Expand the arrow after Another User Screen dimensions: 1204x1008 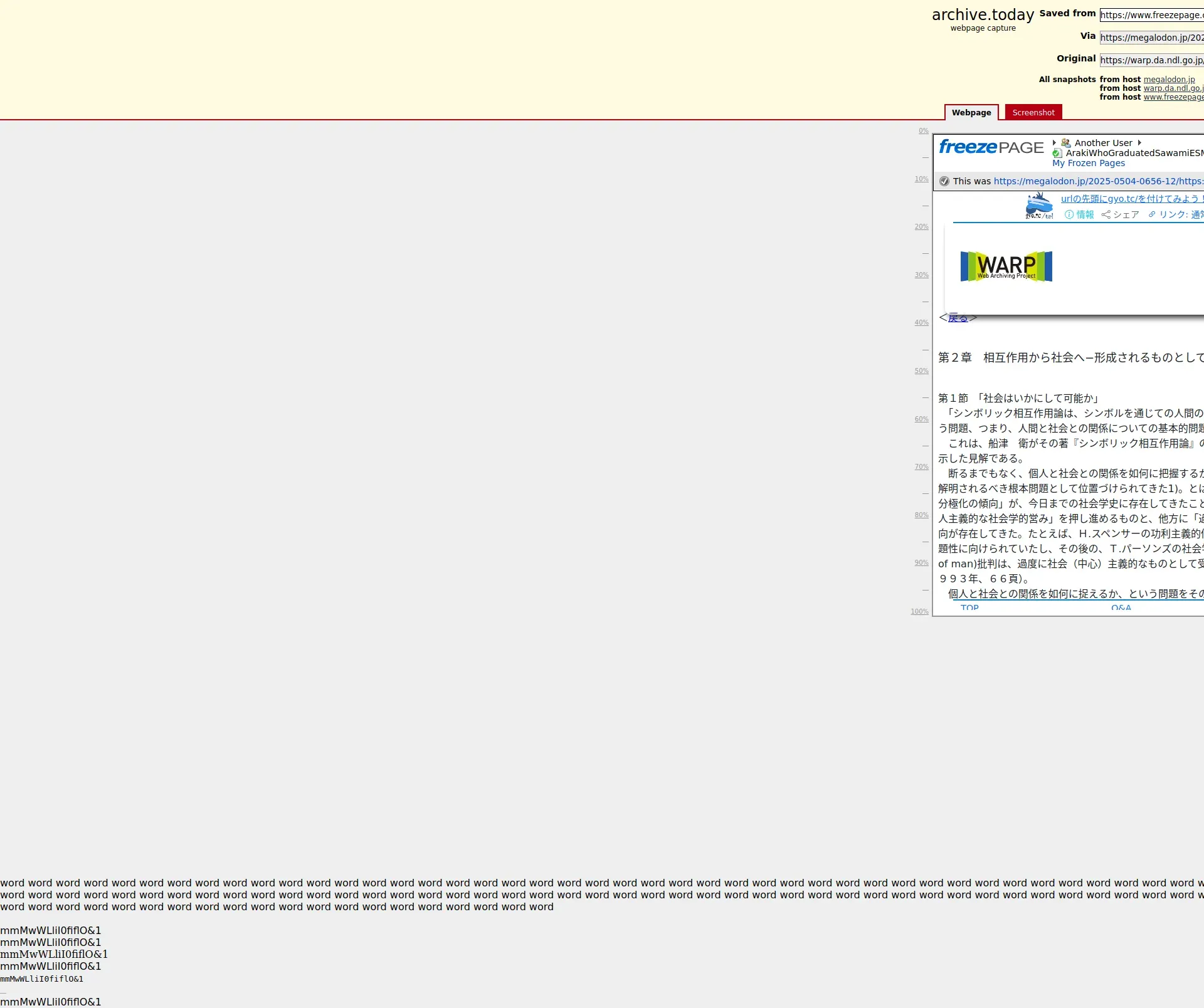1139,143
